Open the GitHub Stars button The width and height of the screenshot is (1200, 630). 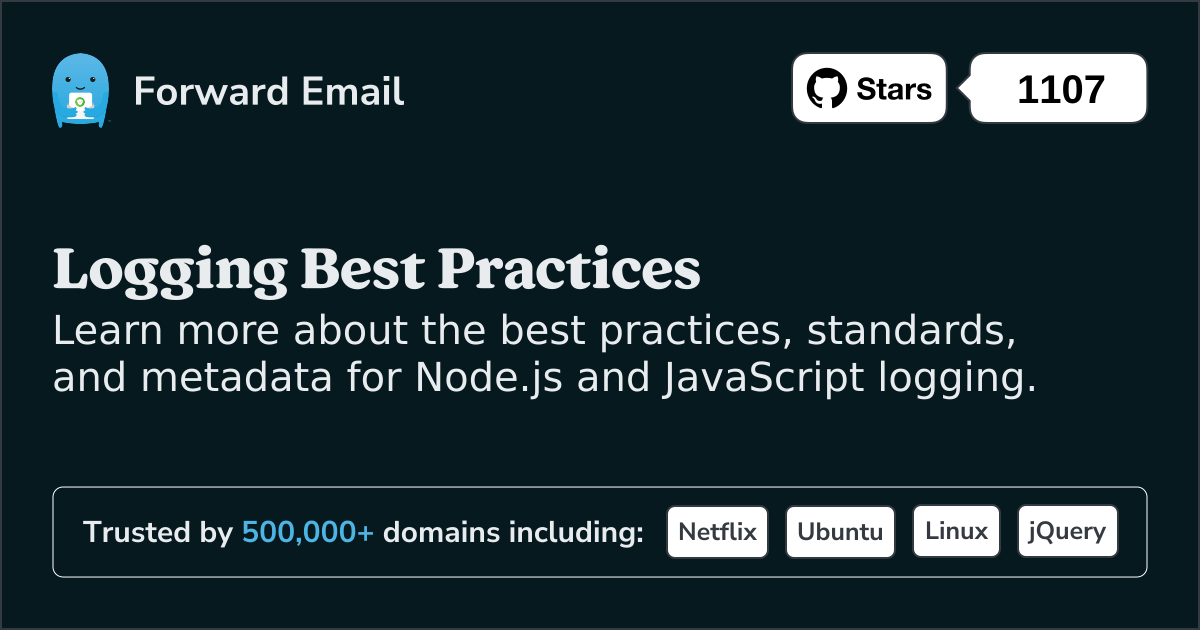(x=869, y=88)
